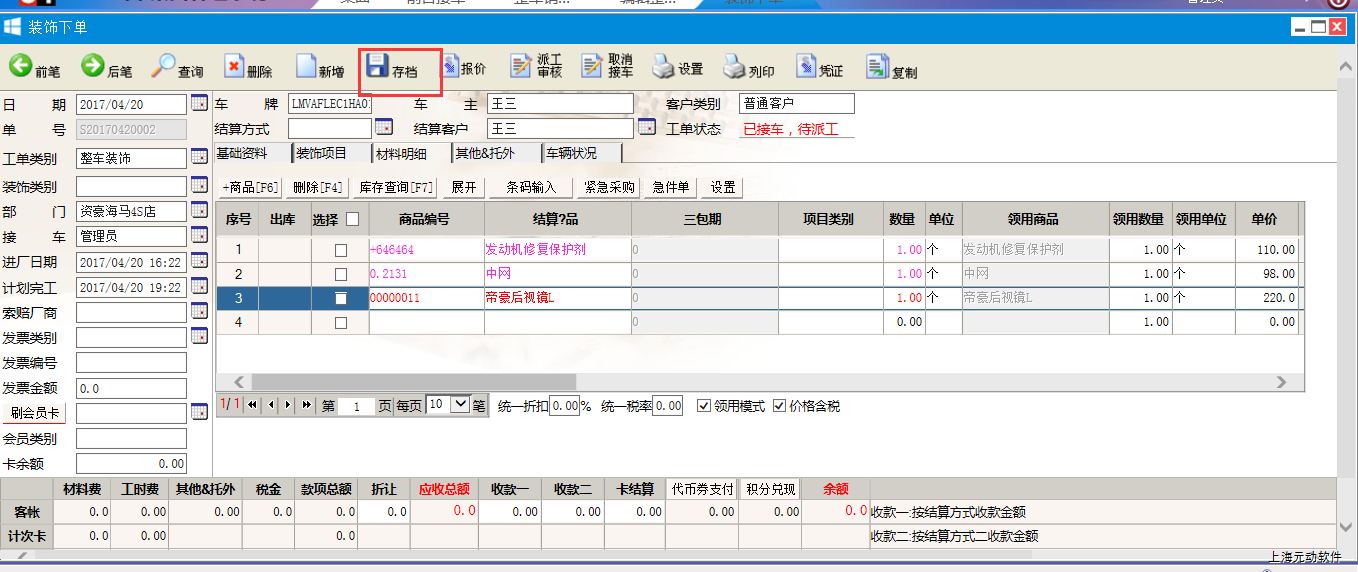Create a new order with 新增
Screen dimensions: 1358x572
coord(306,67)
